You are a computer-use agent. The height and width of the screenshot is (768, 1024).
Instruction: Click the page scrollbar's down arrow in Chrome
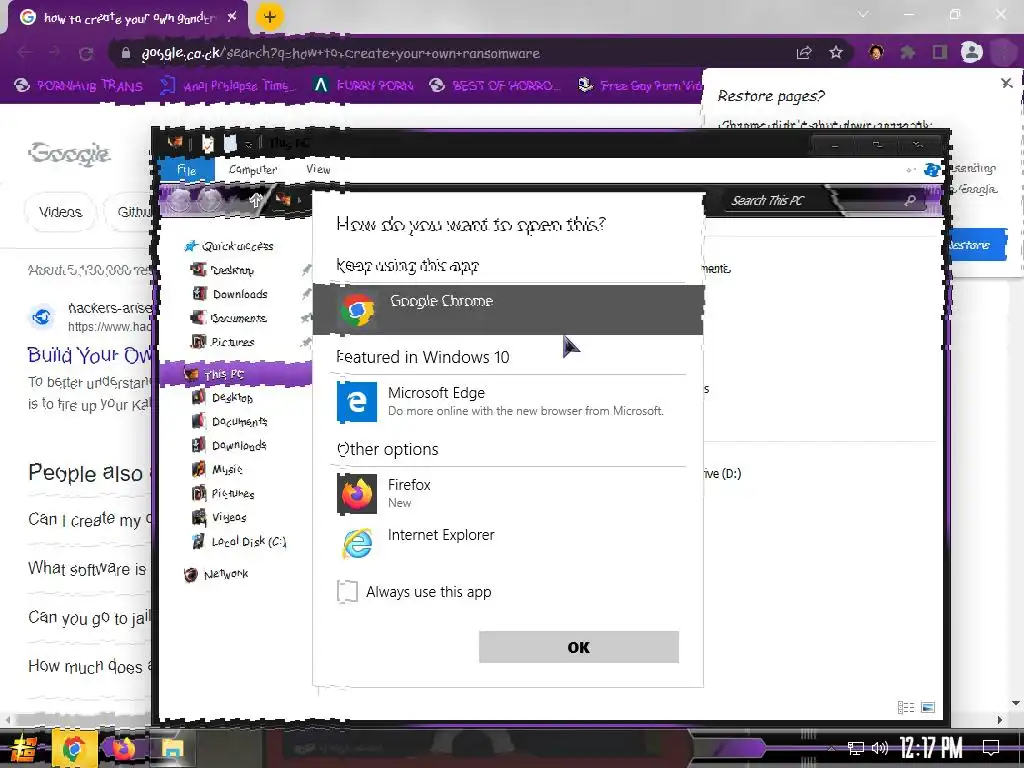(x=1016, y=703)
